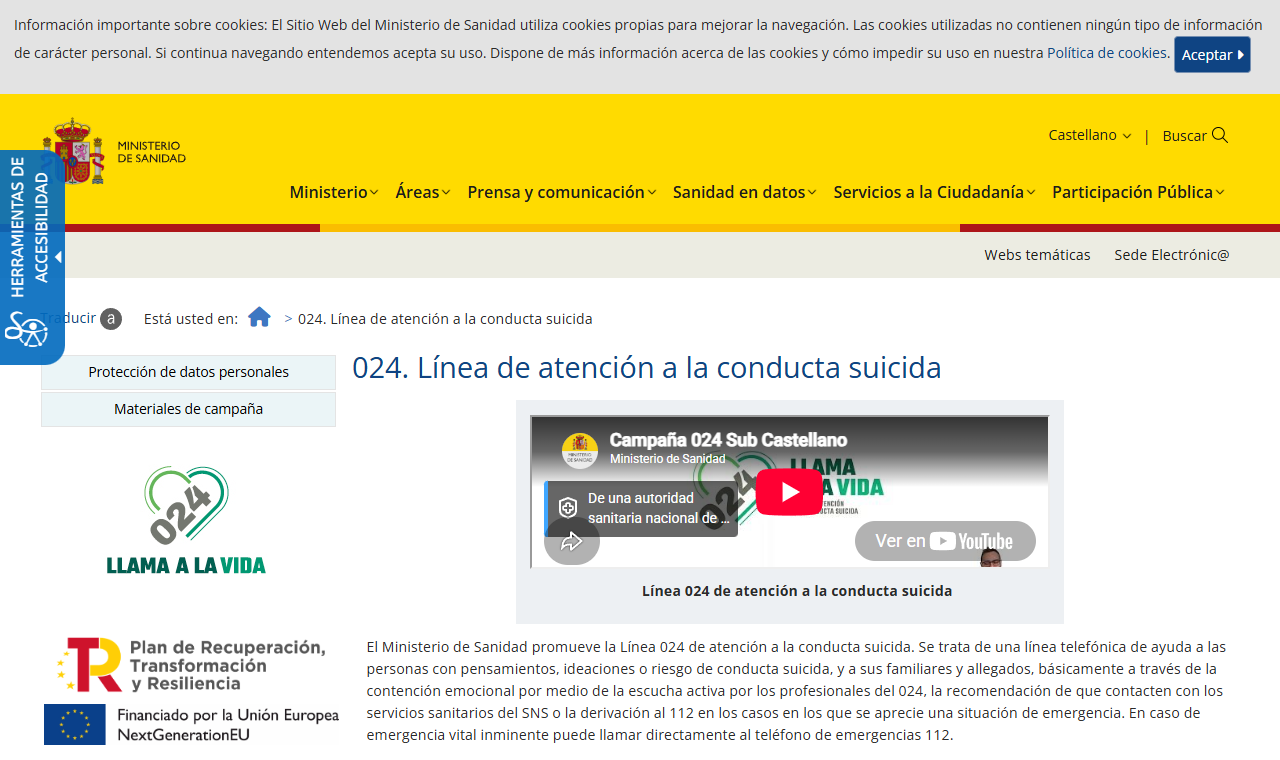Click the 024 Llama a la Vida logo

click(187, 520)
